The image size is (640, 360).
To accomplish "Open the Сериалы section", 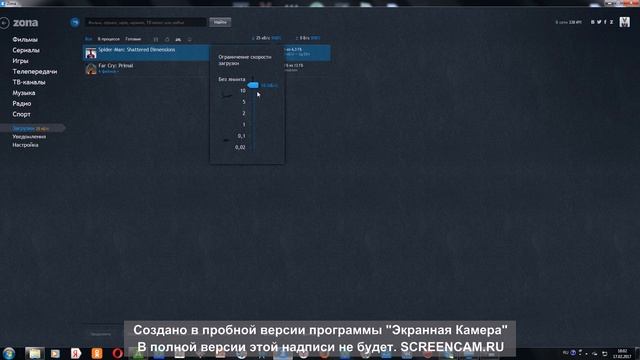I will point(26,50).
